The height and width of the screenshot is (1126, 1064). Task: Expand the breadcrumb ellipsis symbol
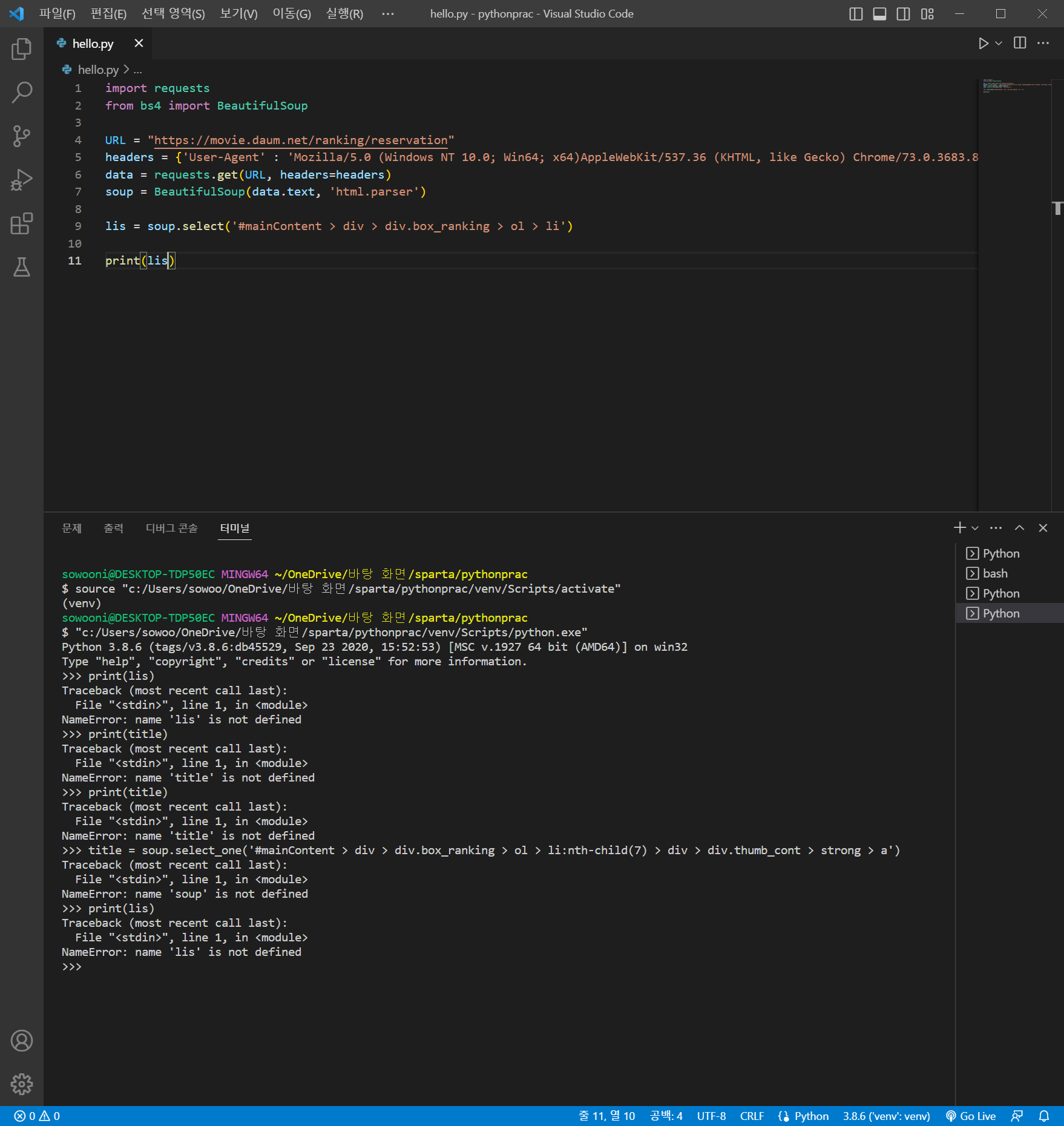click(137, 70)
